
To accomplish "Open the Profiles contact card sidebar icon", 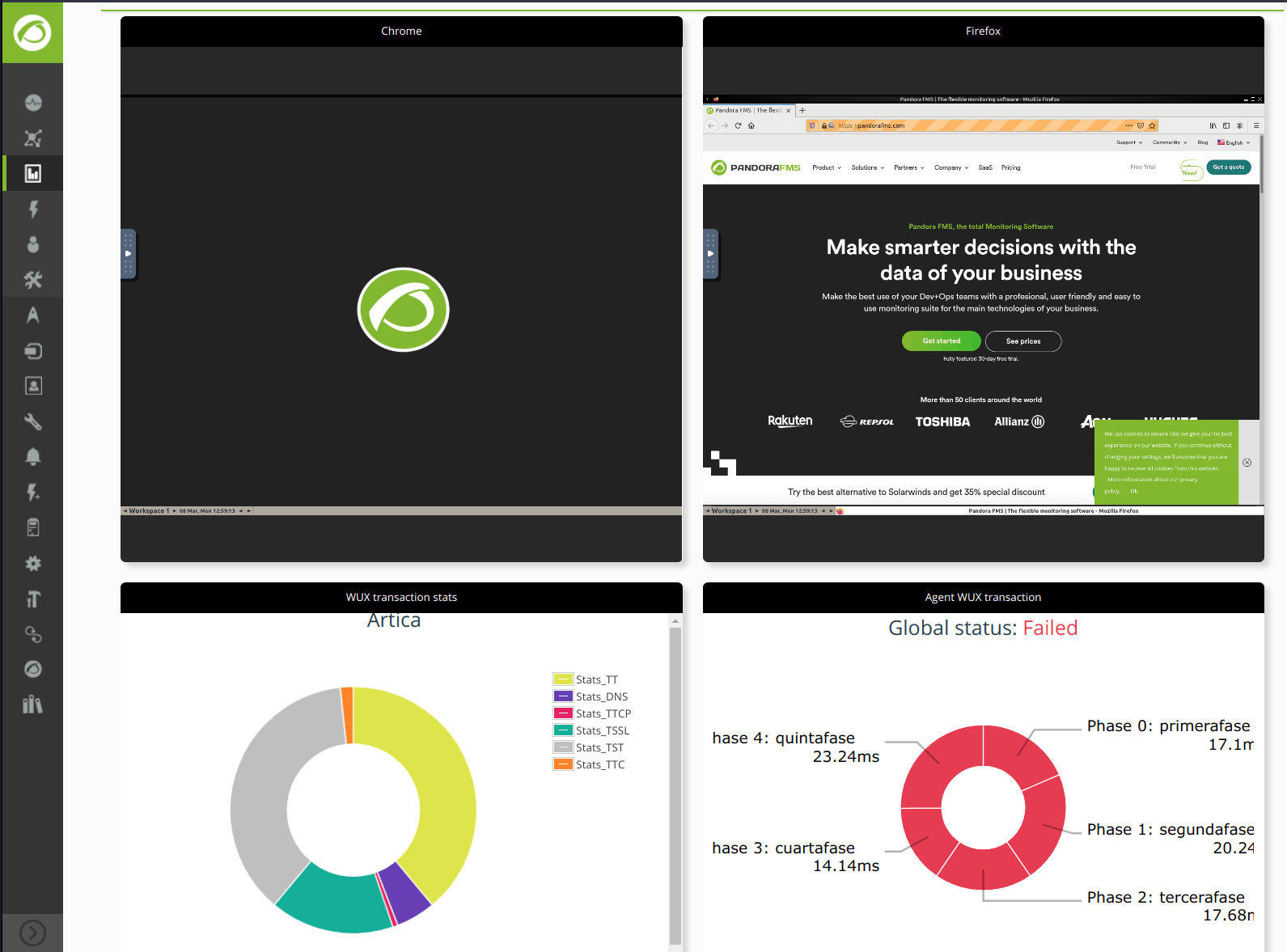I will click(x=33, y=386).
